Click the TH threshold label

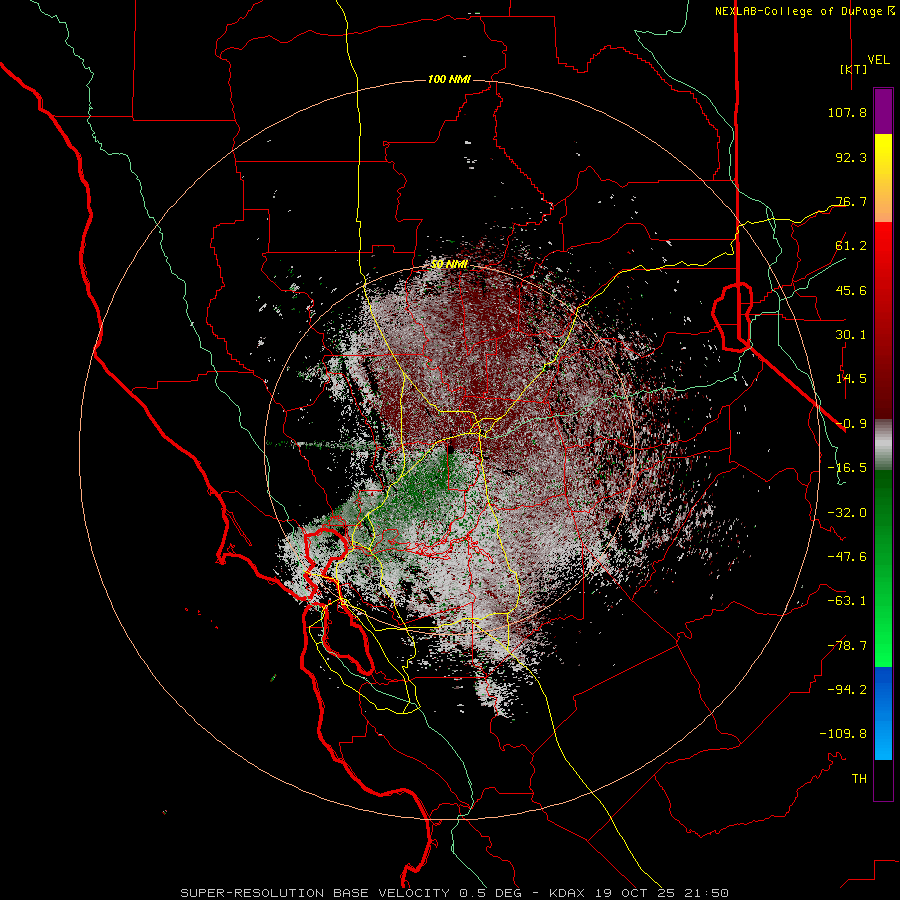coord(859,779)
